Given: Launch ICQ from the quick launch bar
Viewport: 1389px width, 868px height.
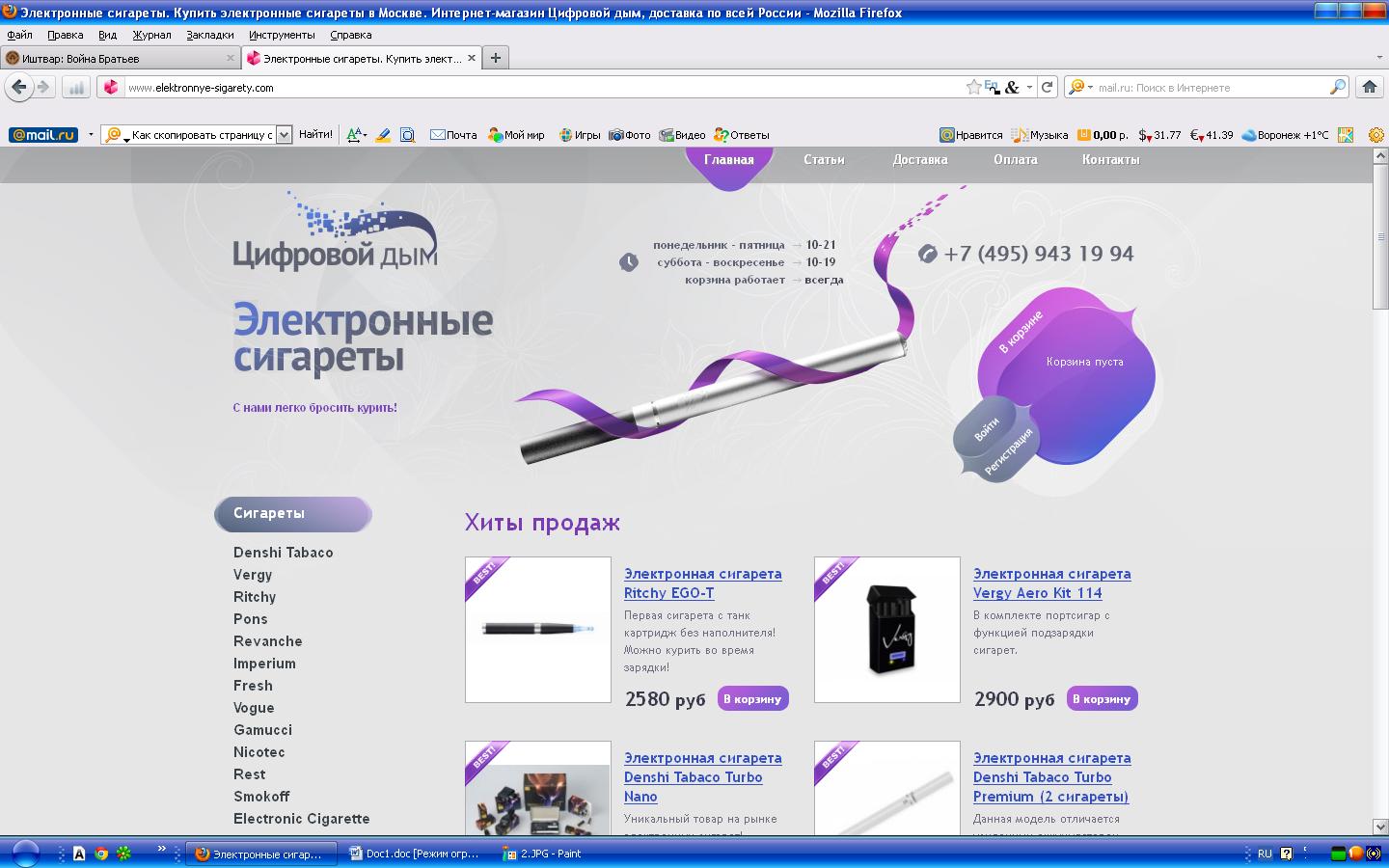Looking at the screenshot, I should (x=123, y=854).
